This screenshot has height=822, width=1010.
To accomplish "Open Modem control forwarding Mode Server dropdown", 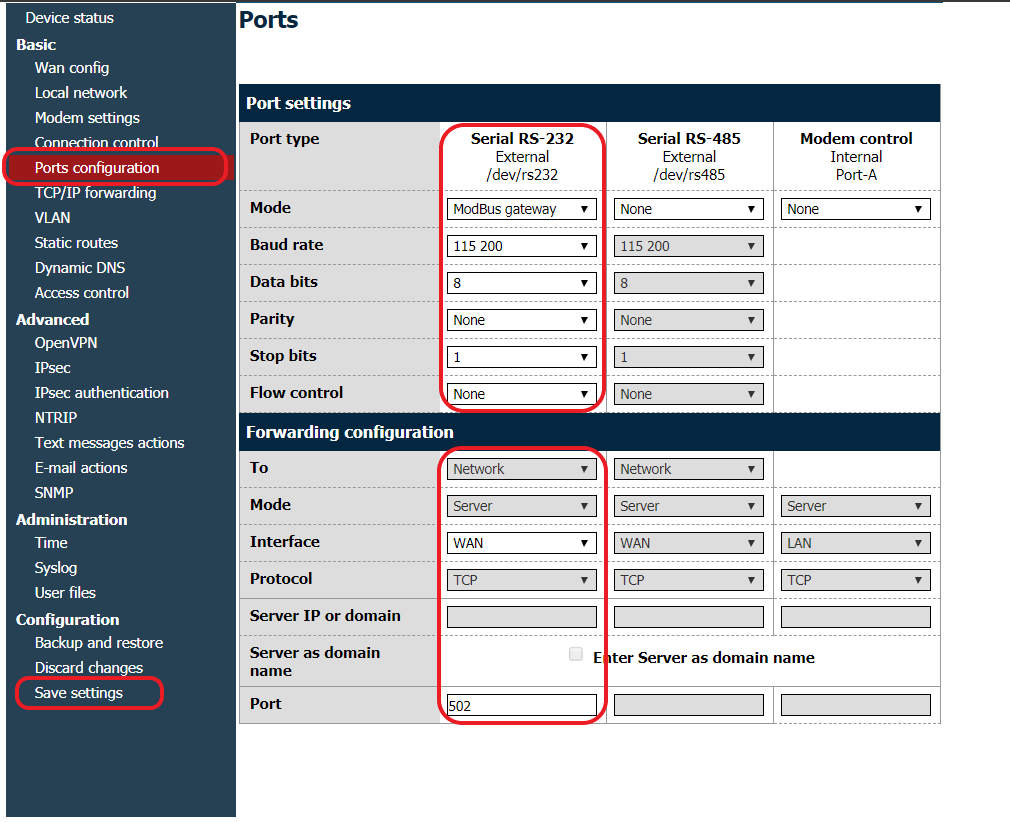I will pyautogui.click(x=855, y=506).
